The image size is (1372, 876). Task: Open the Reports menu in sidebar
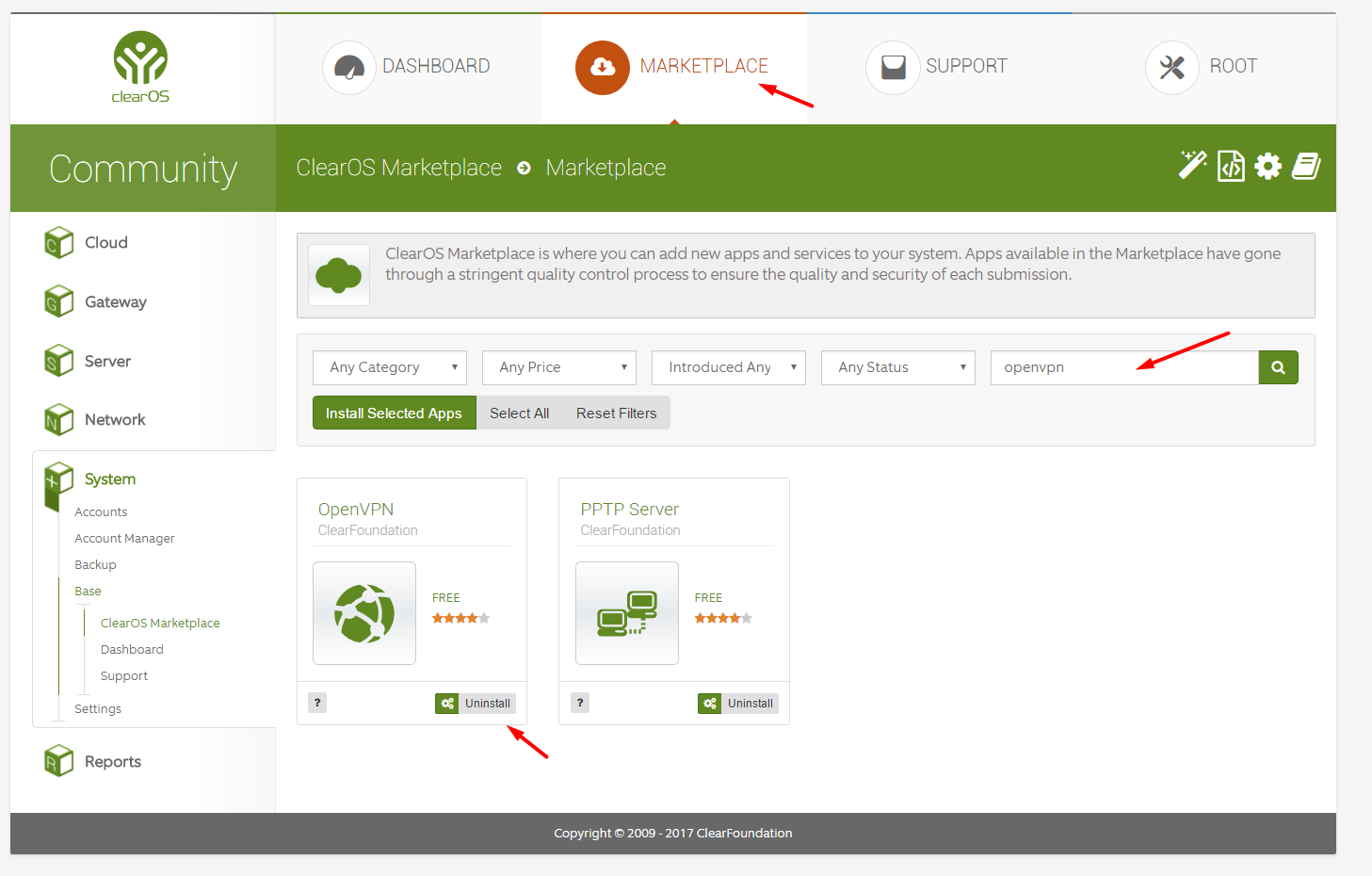[113, 761]
